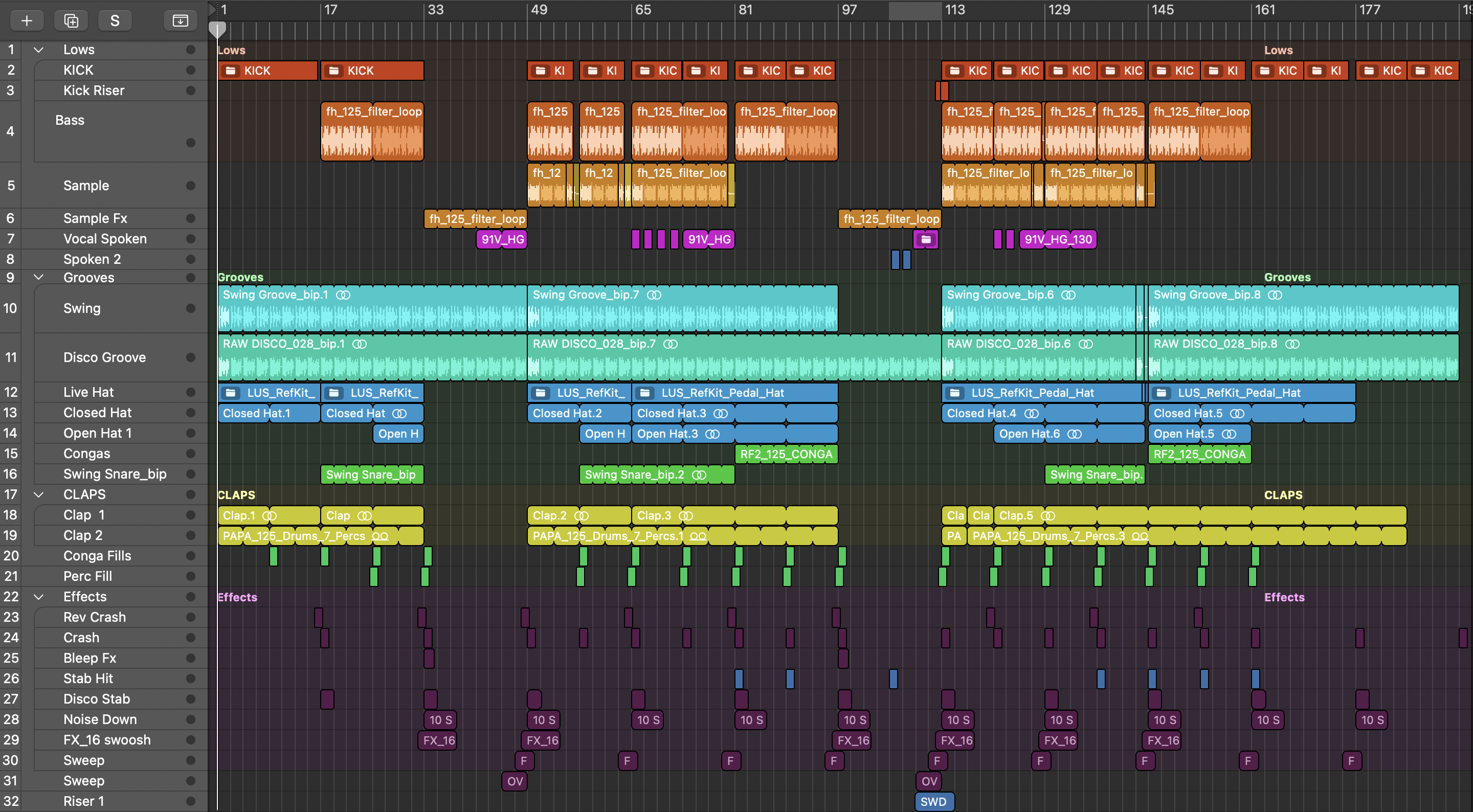Select the Bass track header

pyautogui.click(x=70, y=121)
